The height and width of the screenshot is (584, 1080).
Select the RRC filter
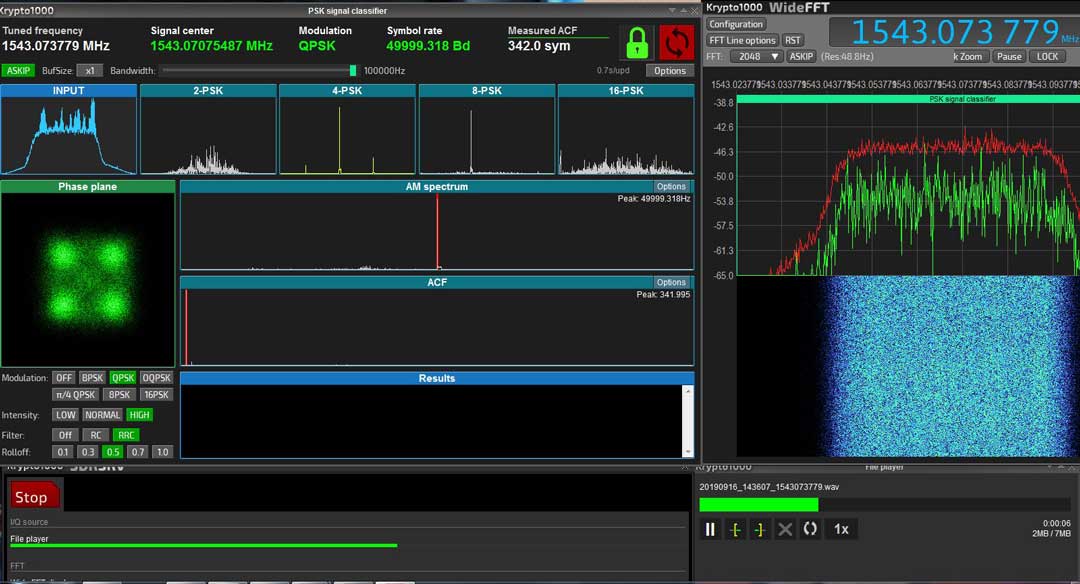[x=126, y=435]
